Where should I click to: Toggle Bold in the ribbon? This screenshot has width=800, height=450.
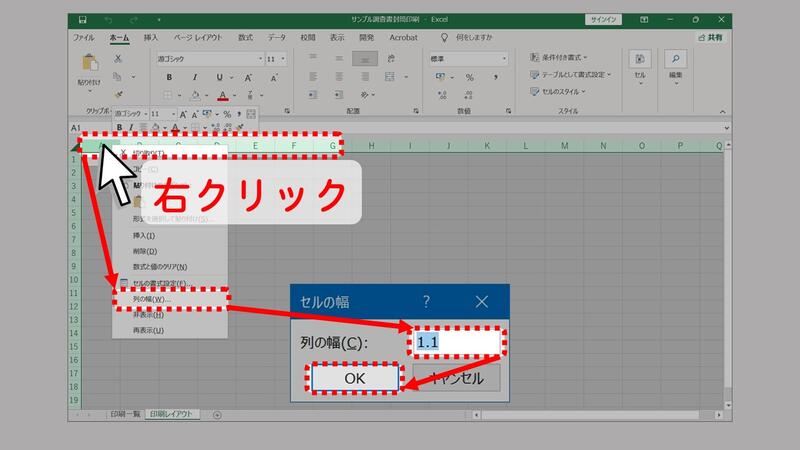(169, 78)
